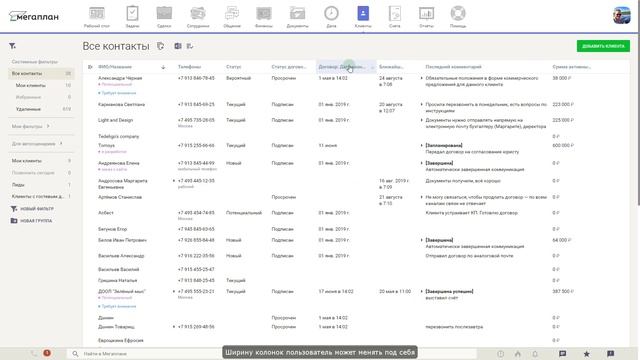640x360 pixels.
Task: Click the Статус column header
Action: point(233,67)
